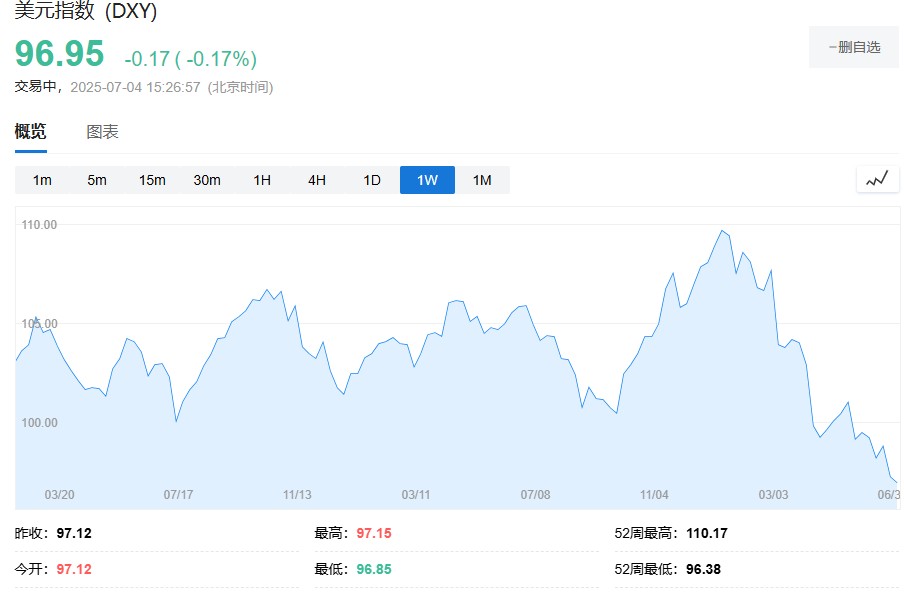Click the line chart style icon
This screenshot has width=904, height=594.
pos(876,180)
